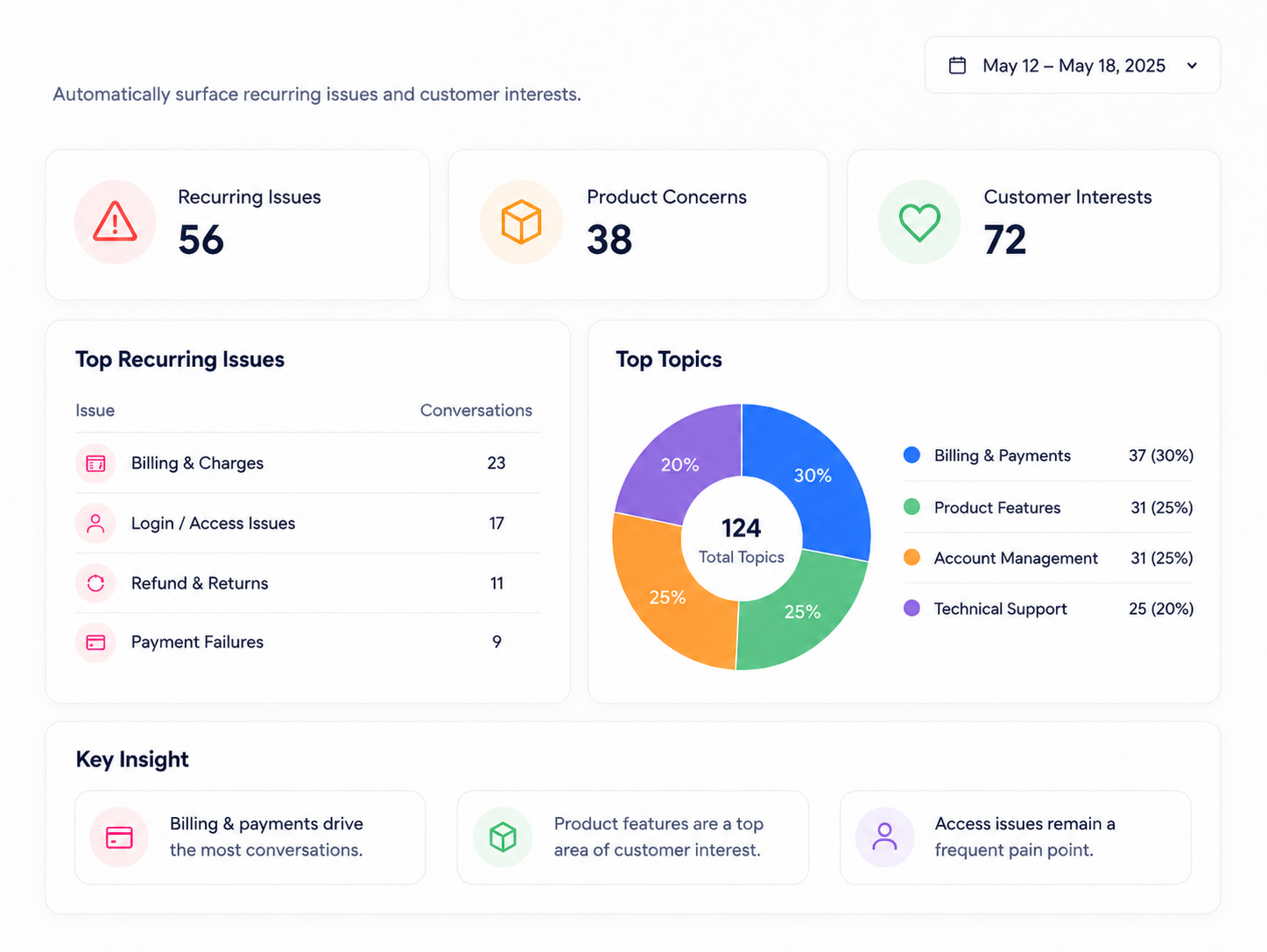Click the green Product Features legend dot
This screenshot has height=952, width=1267.
pos(912,507)
